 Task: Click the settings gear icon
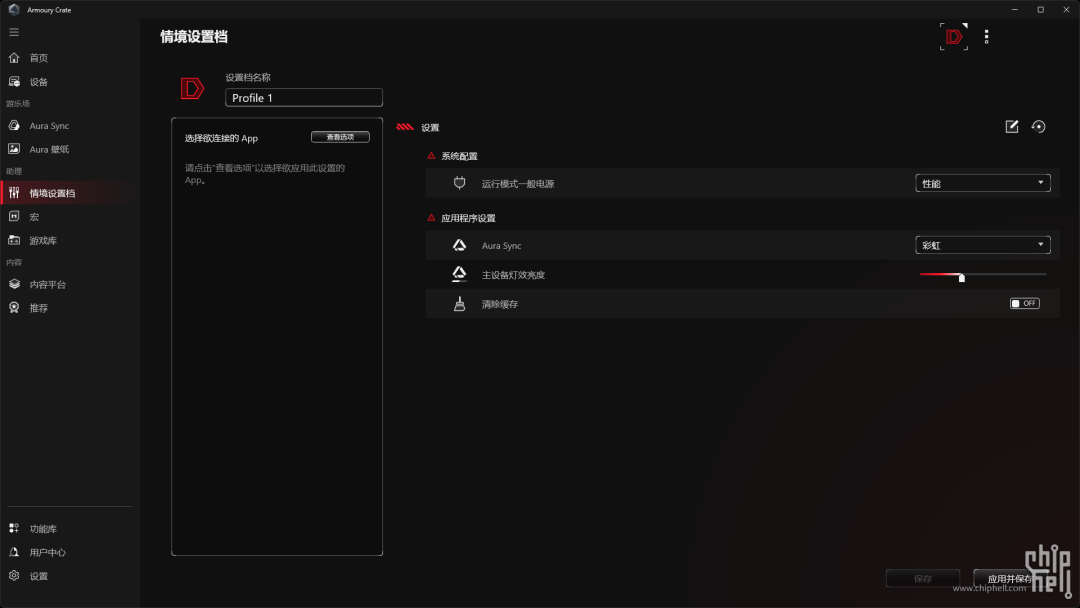tap(14, 576)
